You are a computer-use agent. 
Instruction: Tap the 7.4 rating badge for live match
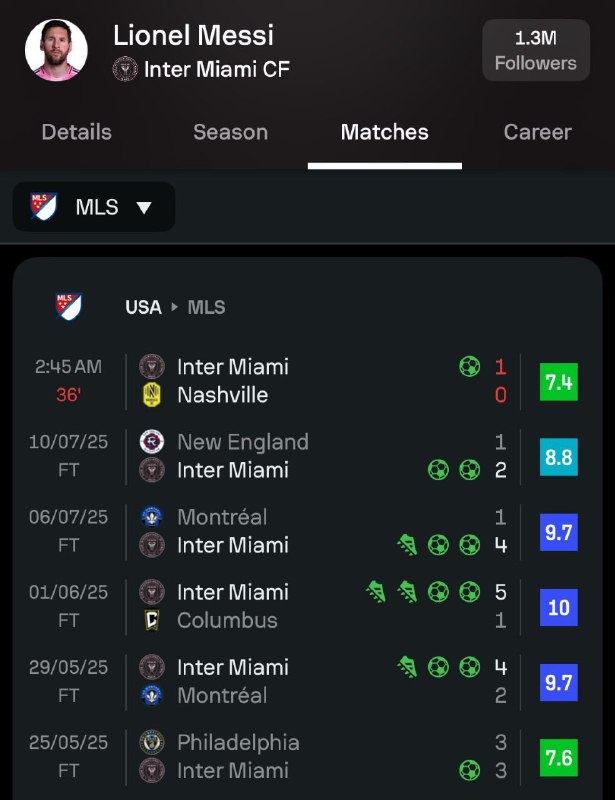click(559, 382)
